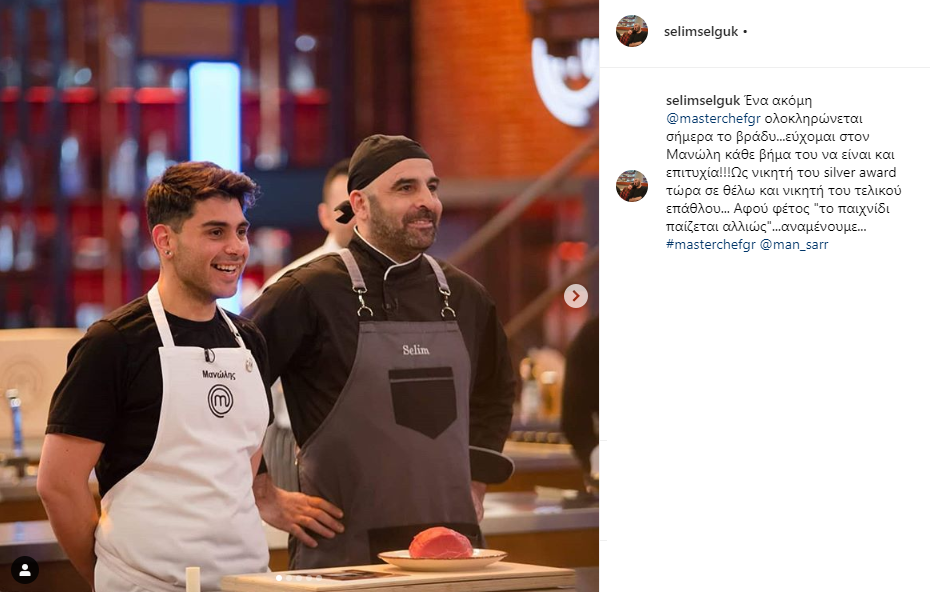The image size is (930, 592).
Task: Click the Selim name on gray apron
Action: click(x=416, y=350)
